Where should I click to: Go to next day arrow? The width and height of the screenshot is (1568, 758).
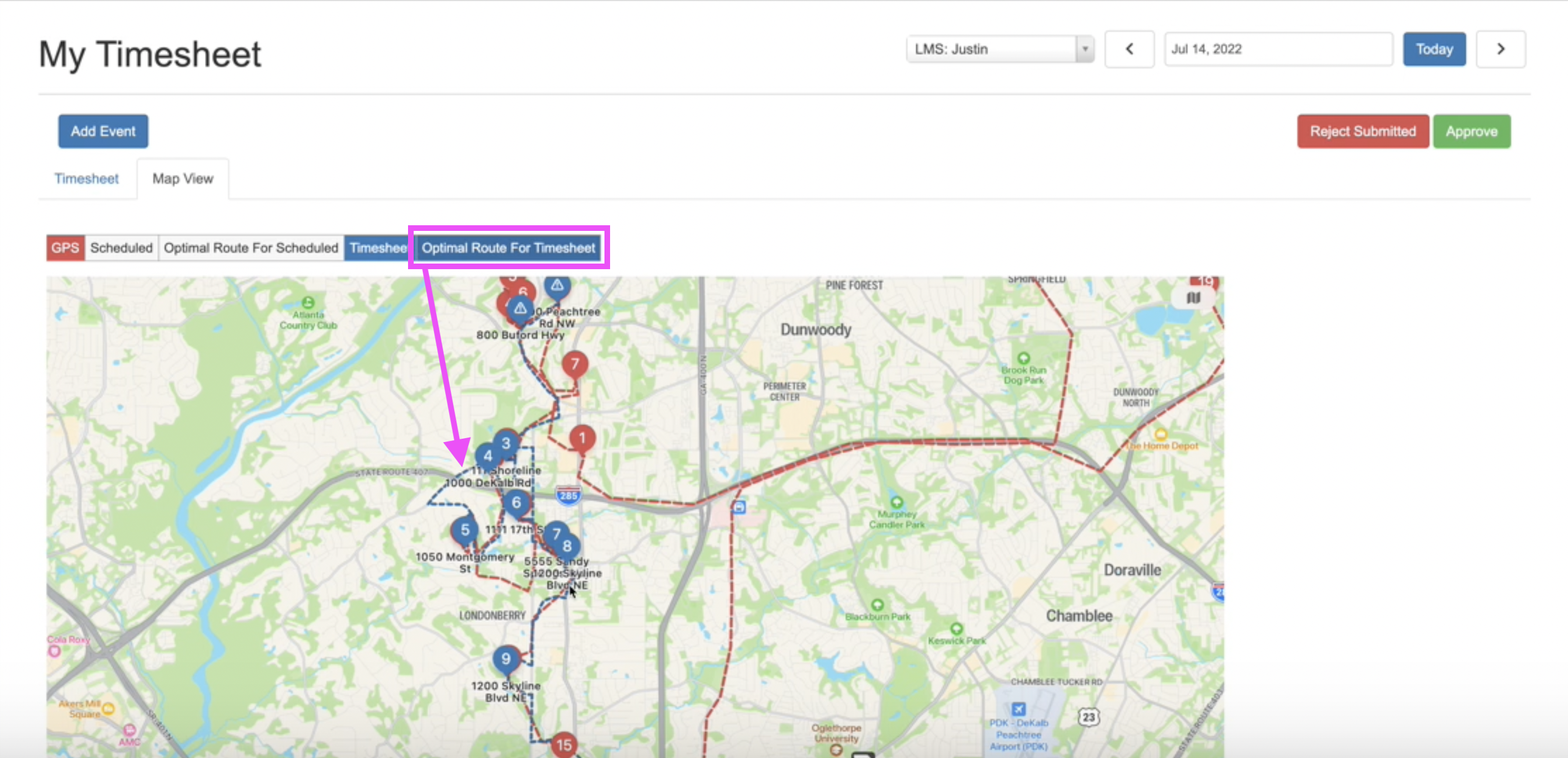point(1500,50)
